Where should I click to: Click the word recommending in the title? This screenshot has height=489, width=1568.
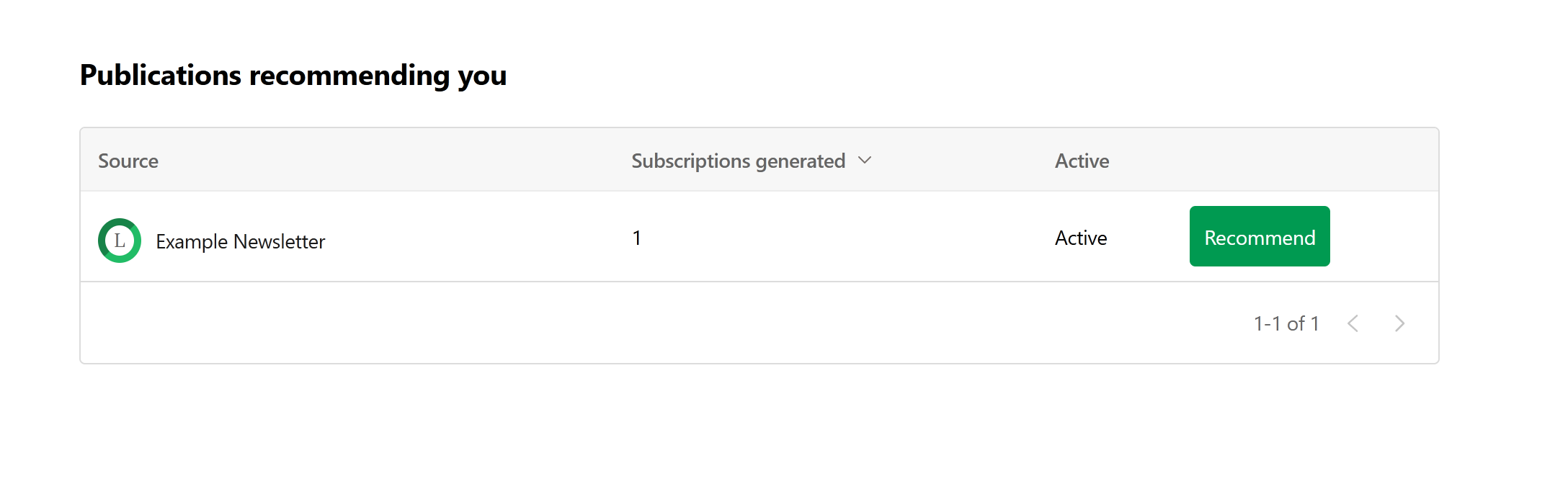[x=349, y=76]
